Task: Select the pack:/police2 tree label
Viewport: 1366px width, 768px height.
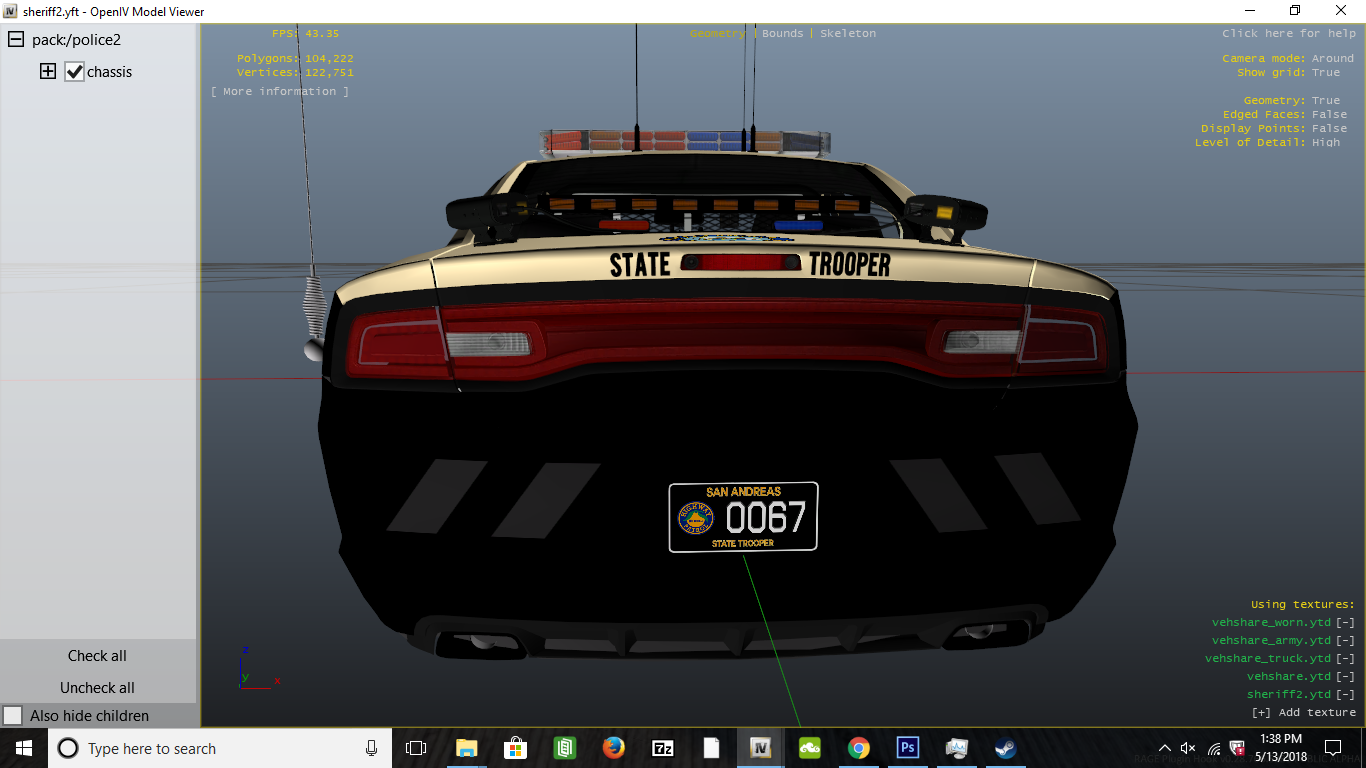Action: (x=76, y=40)
